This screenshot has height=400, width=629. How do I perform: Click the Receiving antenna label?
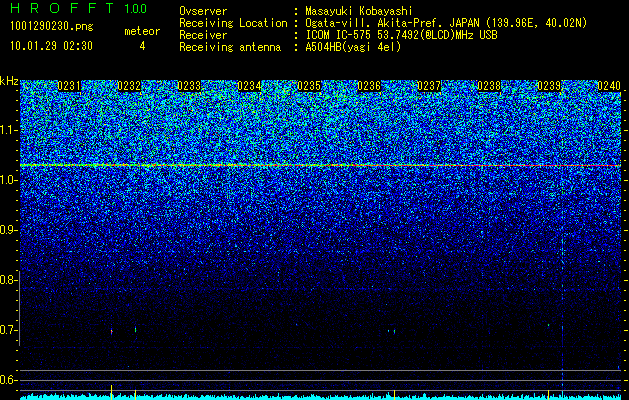[x=230, y=47]
